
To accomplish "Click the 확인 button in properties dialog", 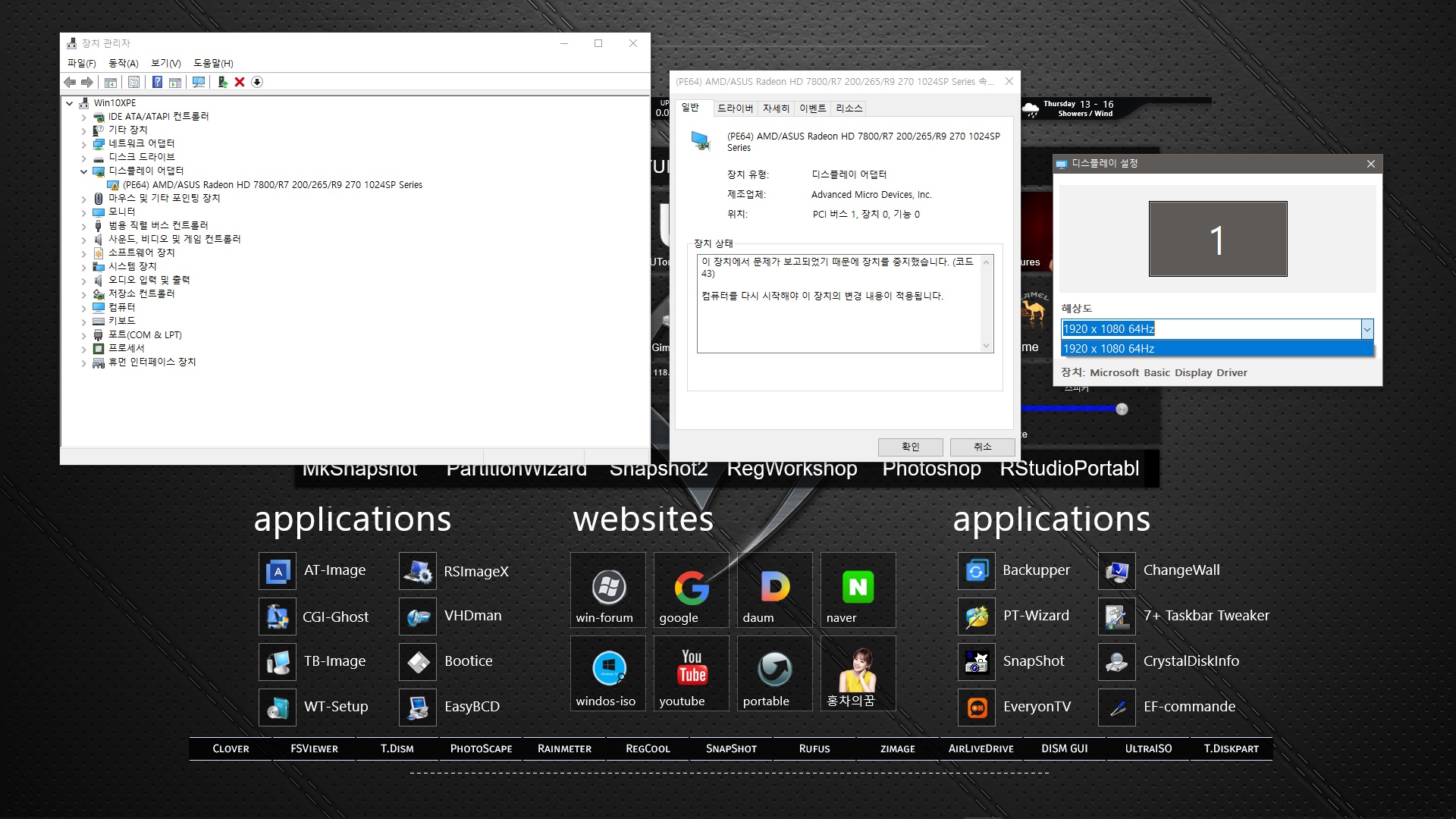I will 910,447.
